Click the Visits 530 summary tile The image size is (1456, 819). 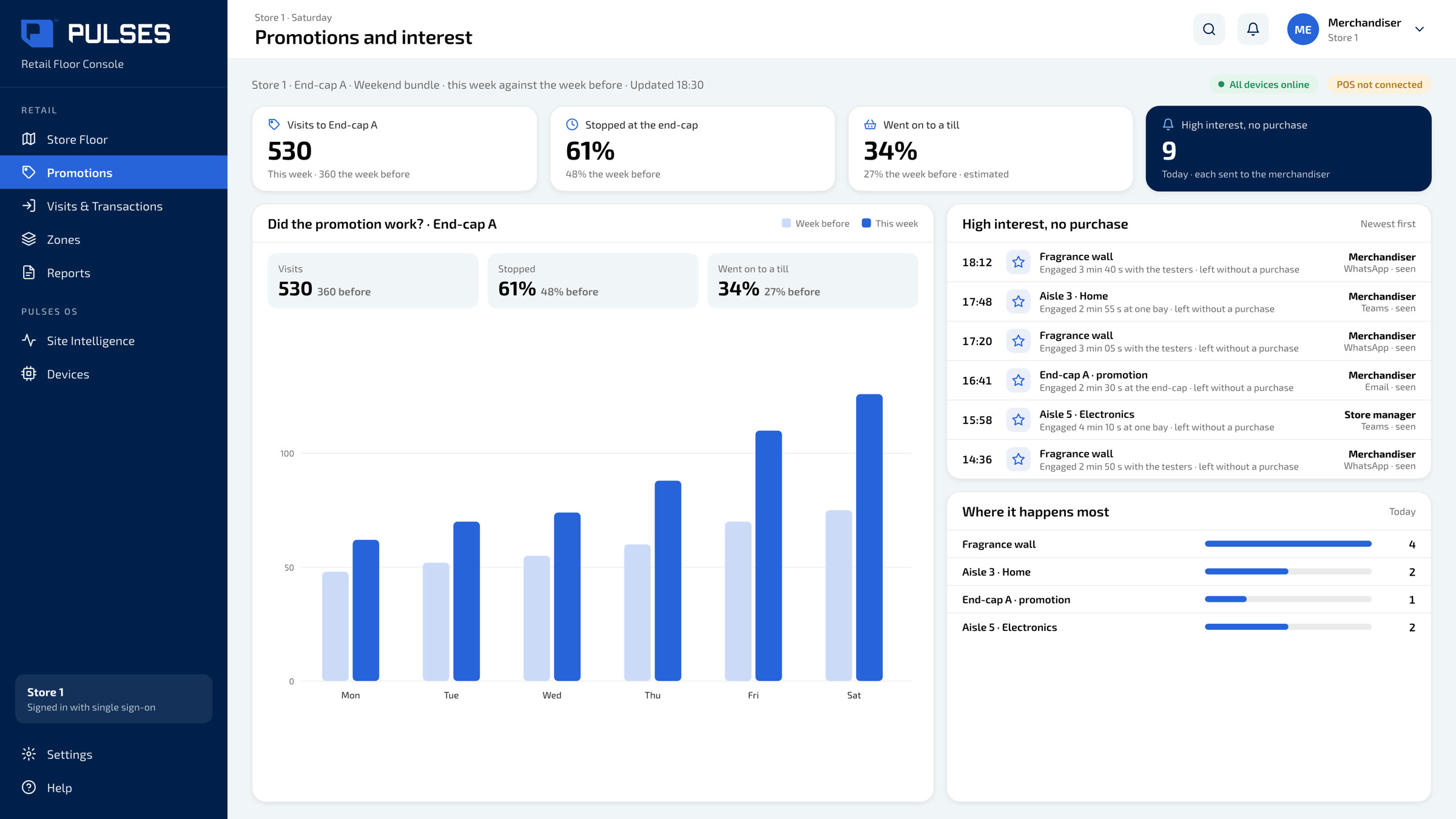tap(373, 281)
